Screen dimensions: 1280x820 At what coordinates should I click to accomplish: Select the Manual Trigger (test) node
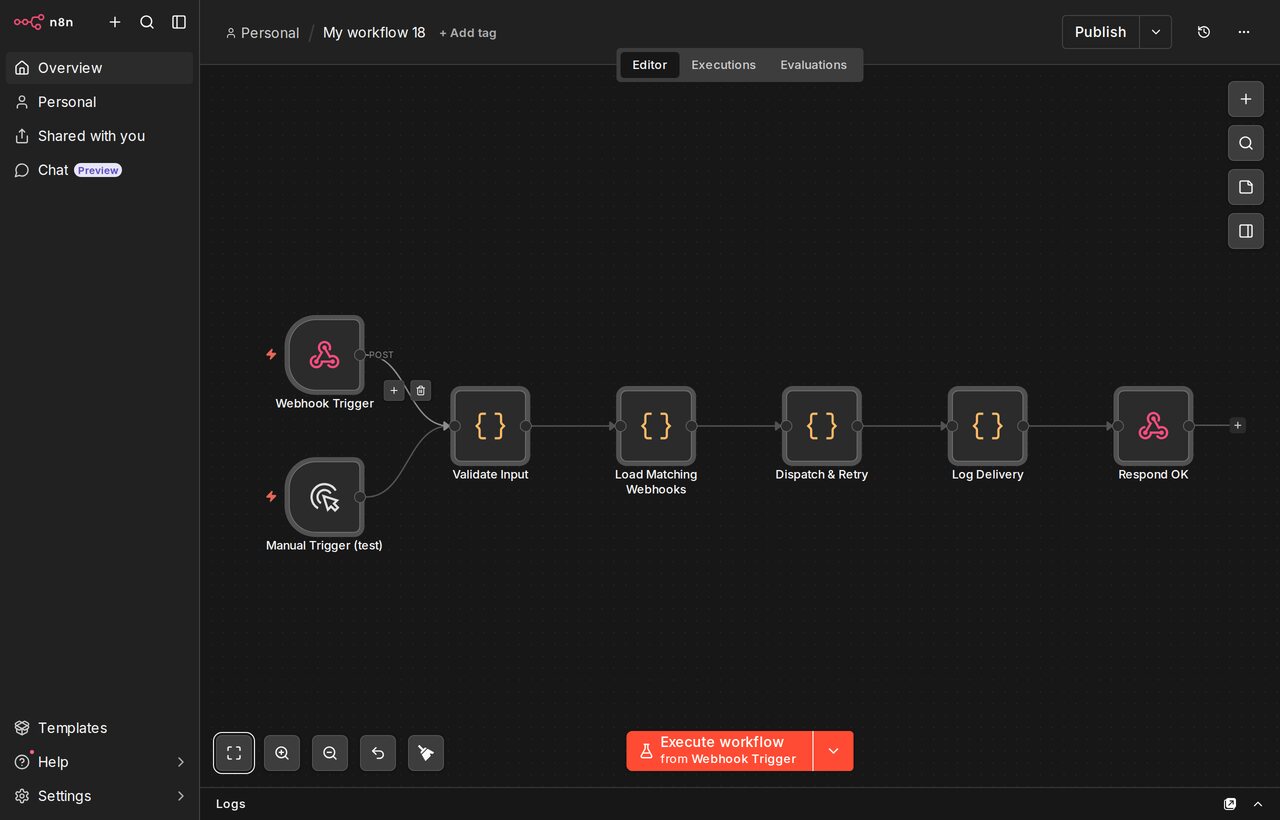(x=324, y=497)
